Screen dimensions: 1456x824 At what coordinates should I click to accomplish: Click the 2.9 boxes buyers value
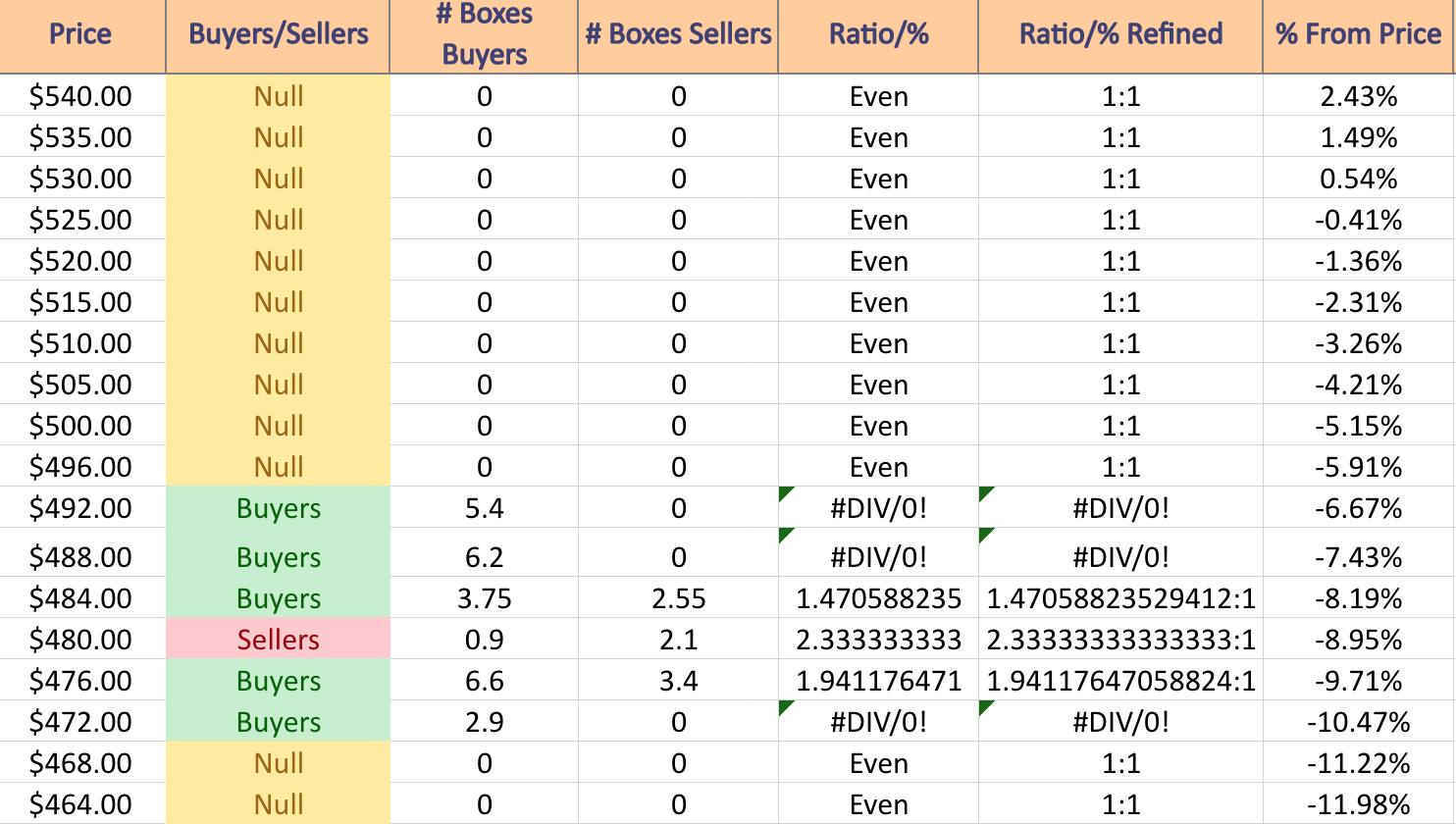point(484,721)
